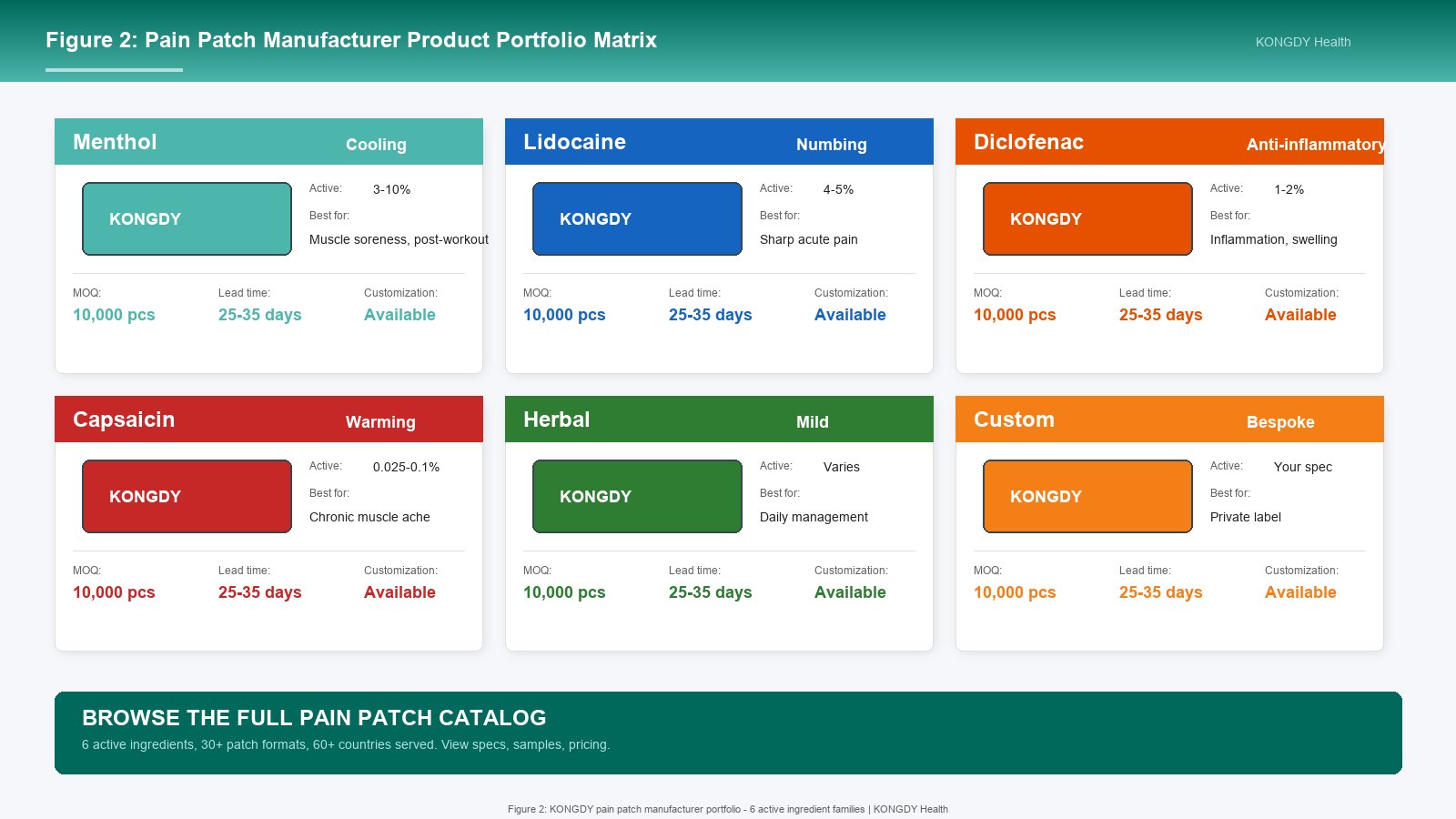Click the Figure 2 caption at page bottom

(x=728, y=809)
